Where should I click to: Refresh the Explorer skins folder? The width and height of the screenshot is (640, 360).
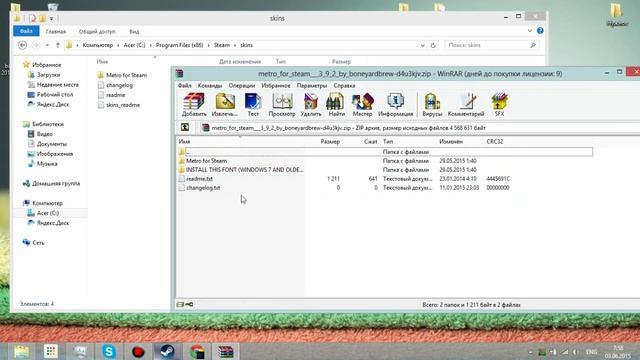tap(433, 45)
